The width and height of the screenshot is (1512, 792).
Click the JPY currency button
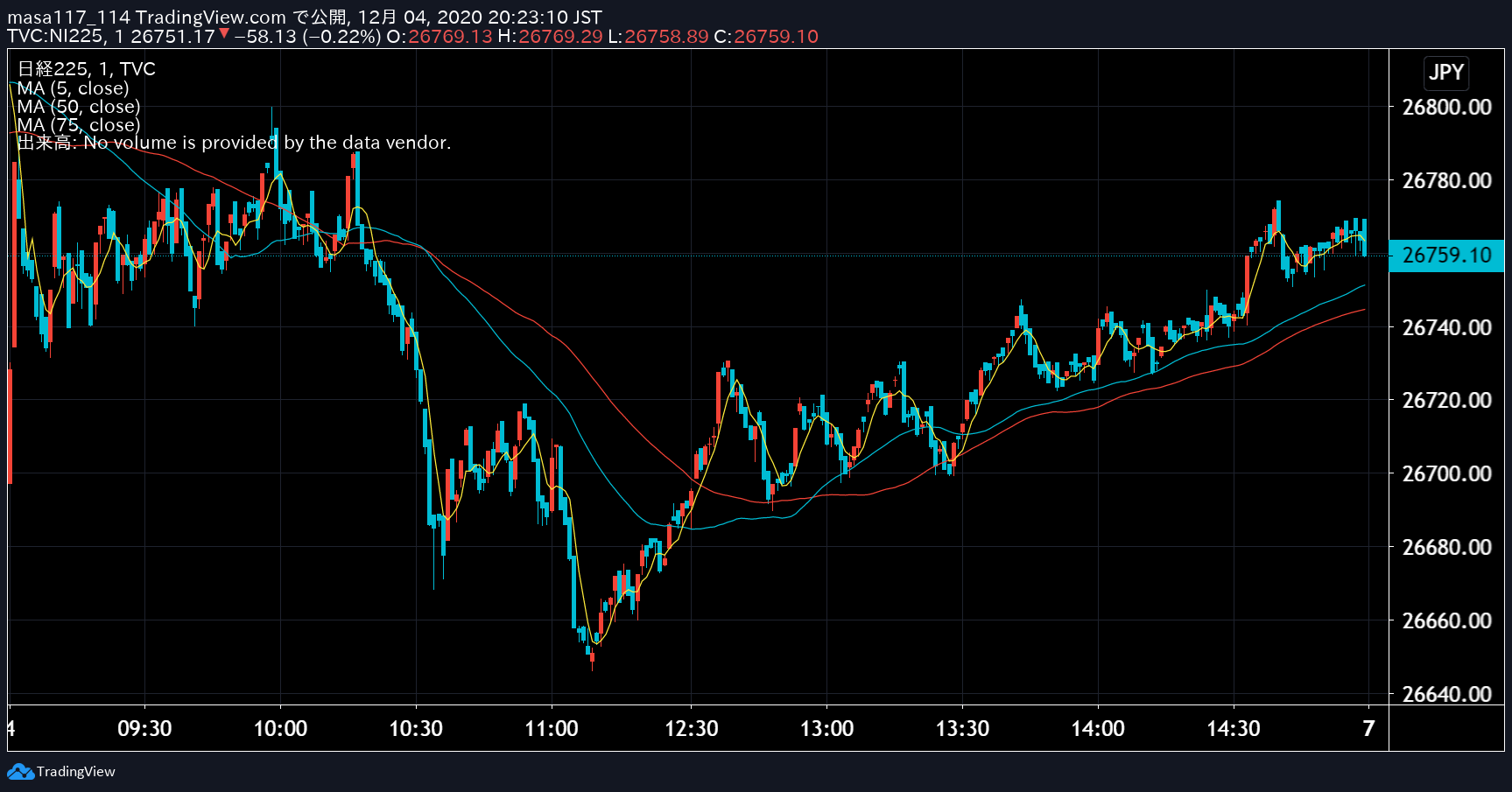tap(1446, 73)
